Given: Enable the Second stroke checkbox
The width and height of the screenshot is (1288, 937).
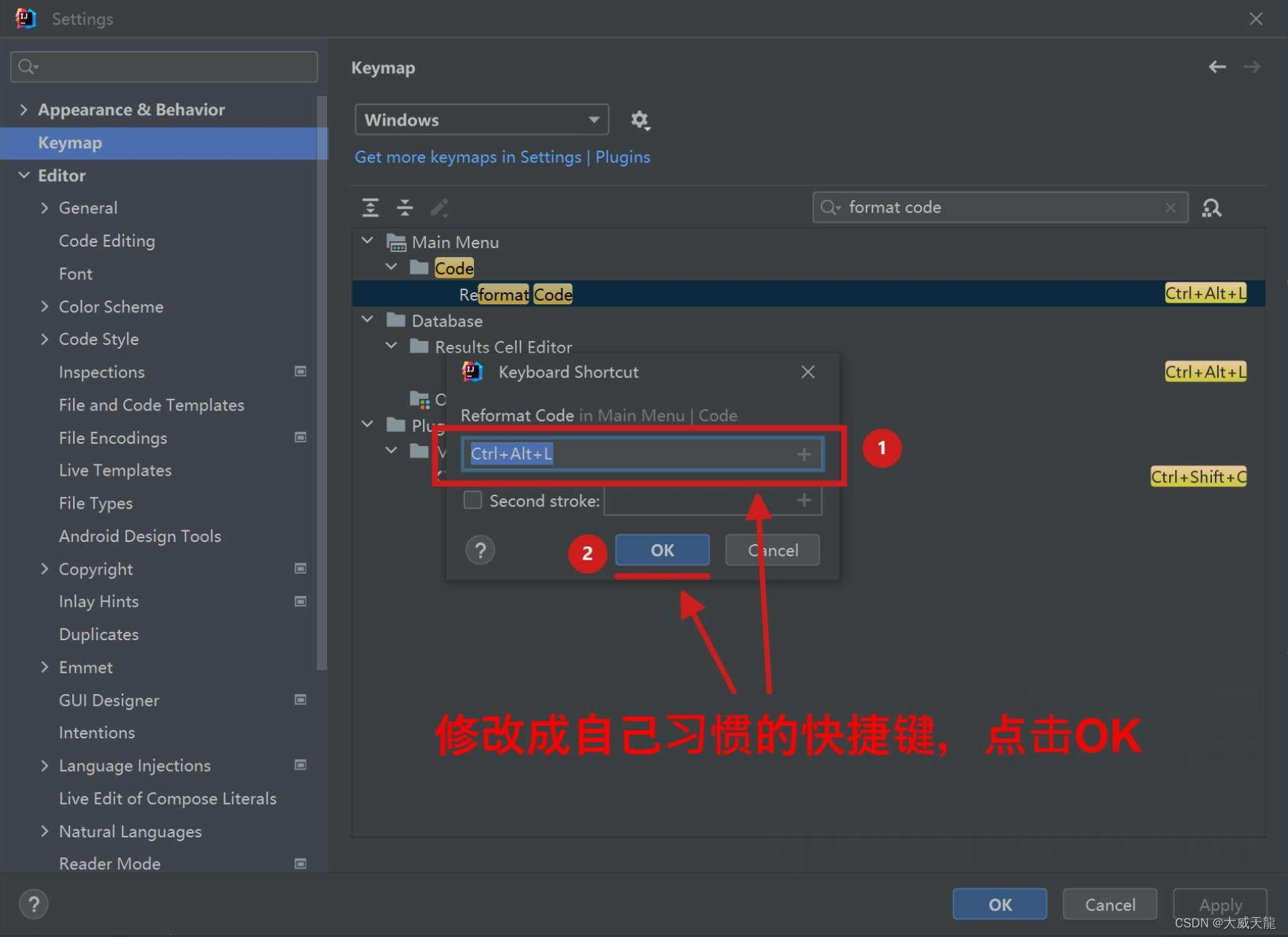Looking at the screenshot, I should tap(472, 501).
